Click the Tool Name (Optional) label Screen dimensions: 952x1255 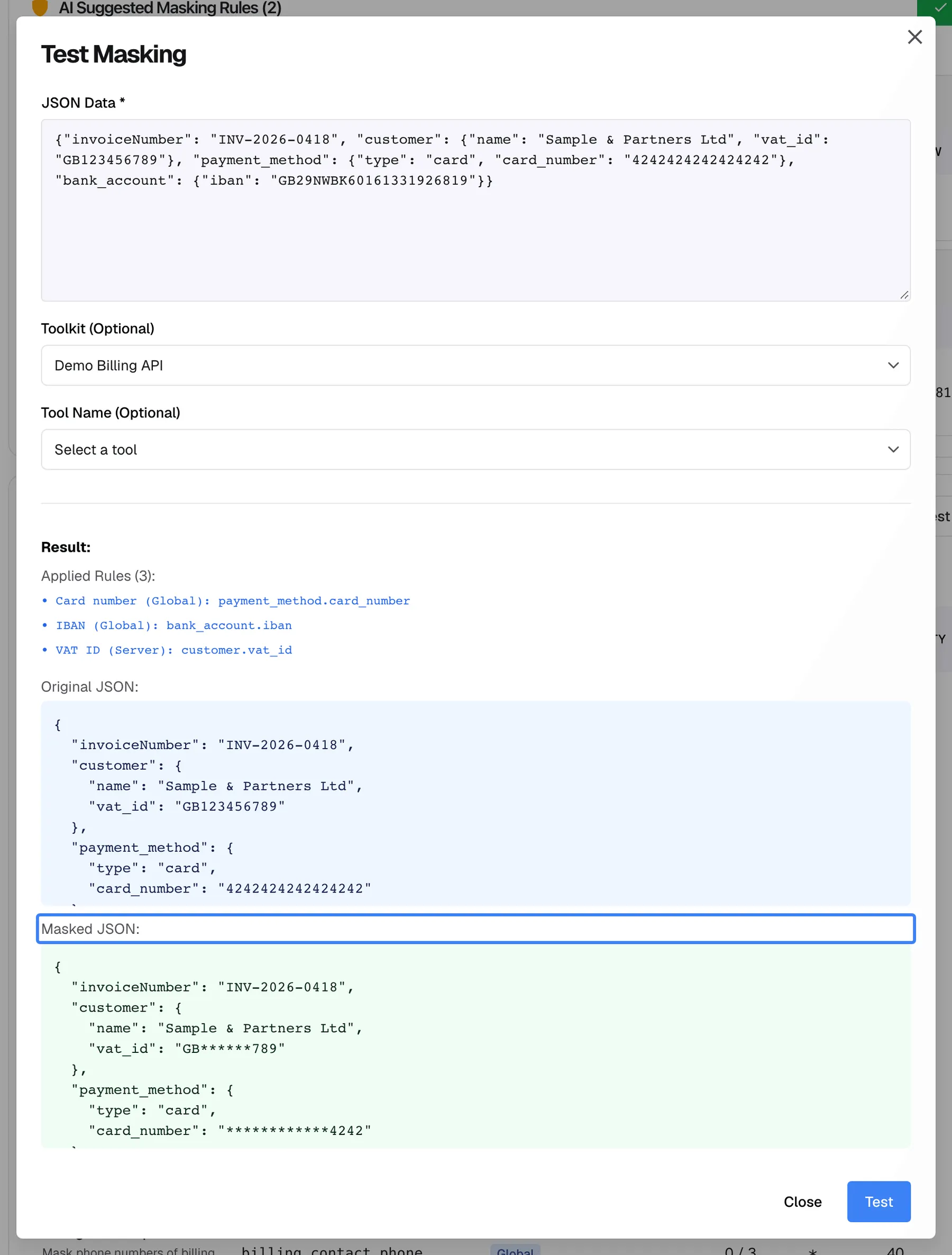click(111, 413)
